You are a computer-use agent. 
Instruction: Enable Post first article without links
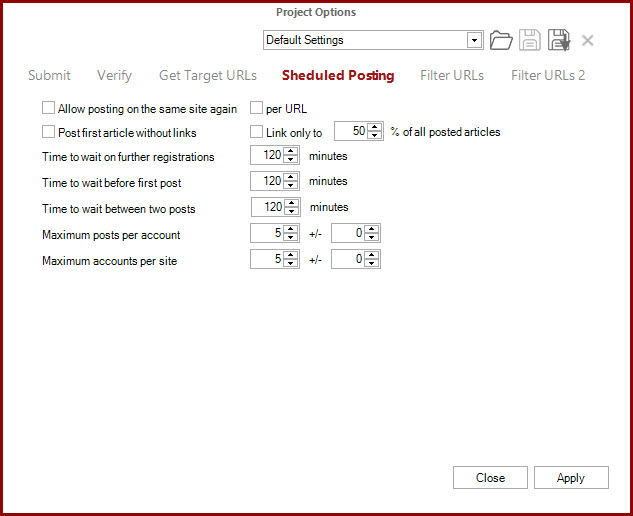48,132
